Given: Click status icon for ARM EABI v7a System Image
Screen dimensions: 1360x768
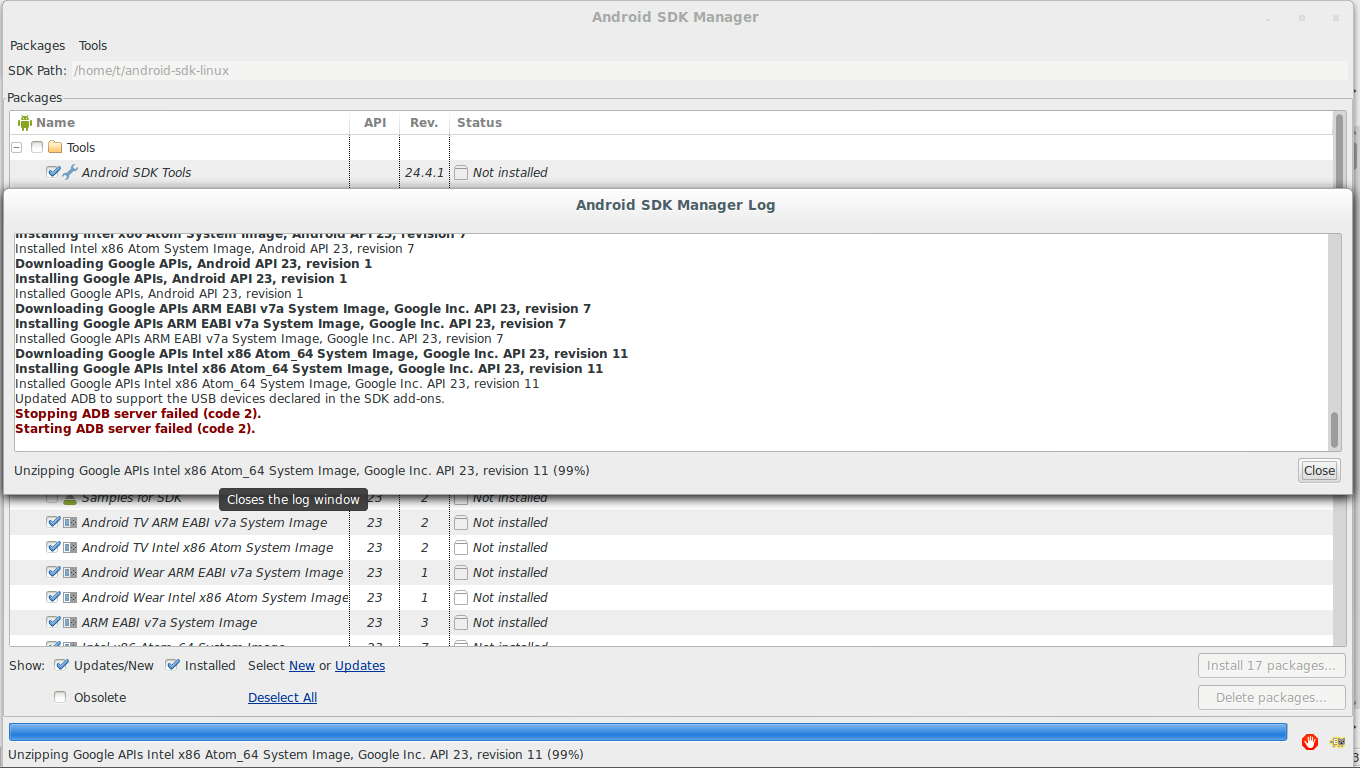Looking at the screenshot, I should coord(461,623).
